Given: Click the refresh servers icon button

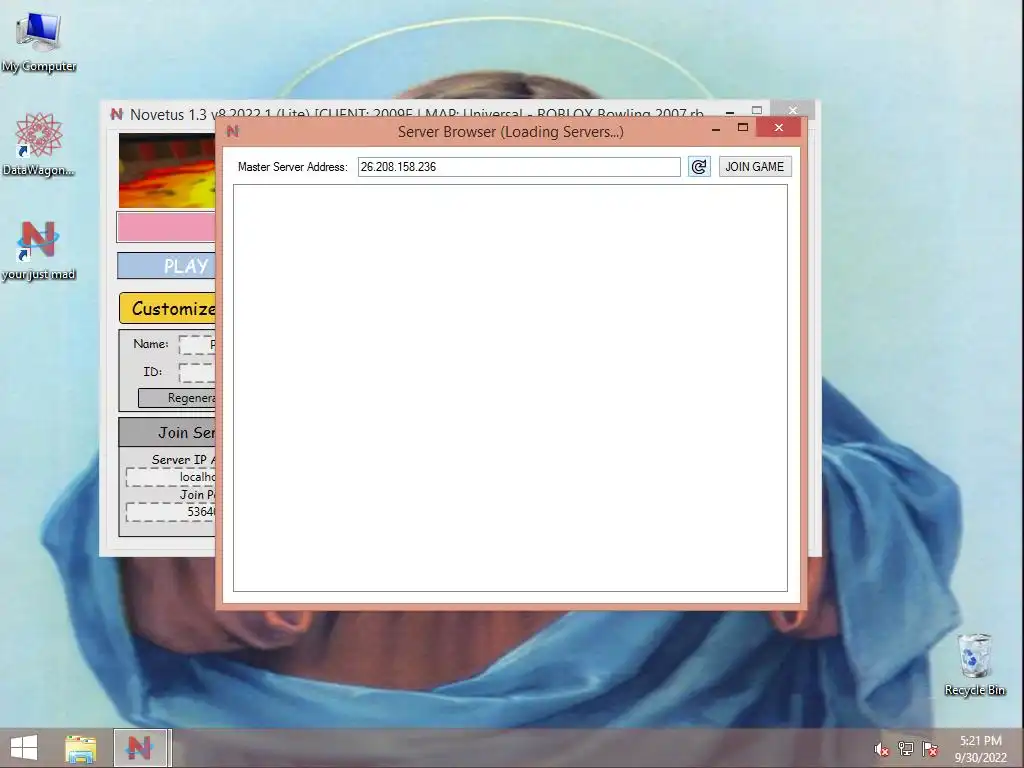Looking at the screenshot, I should [699, 167].
